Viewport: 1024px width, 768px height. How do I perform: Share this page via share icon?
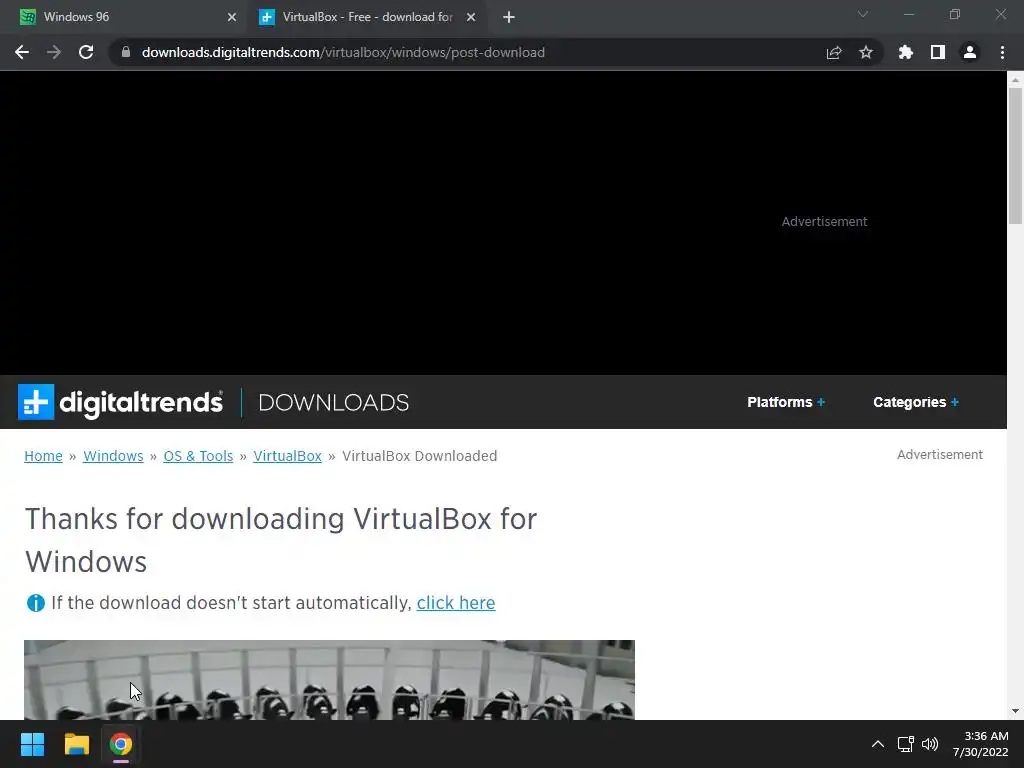tap(834, 52)
